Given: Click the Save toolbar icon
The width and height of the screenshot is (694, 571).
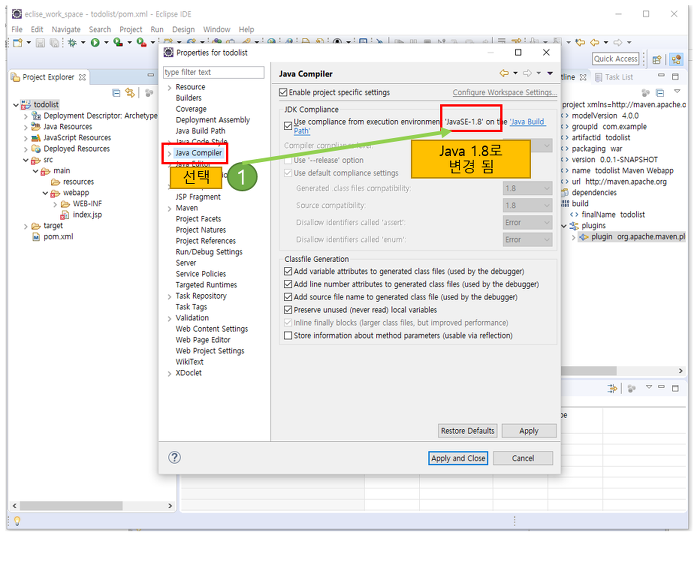Looking at the screenshot, I should pos(40,42).
